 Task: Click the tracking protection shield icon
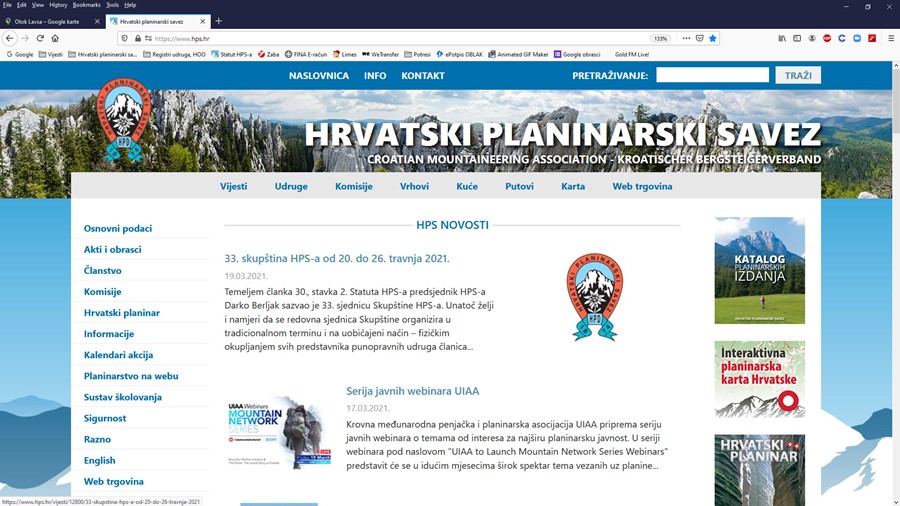[125, 38]
